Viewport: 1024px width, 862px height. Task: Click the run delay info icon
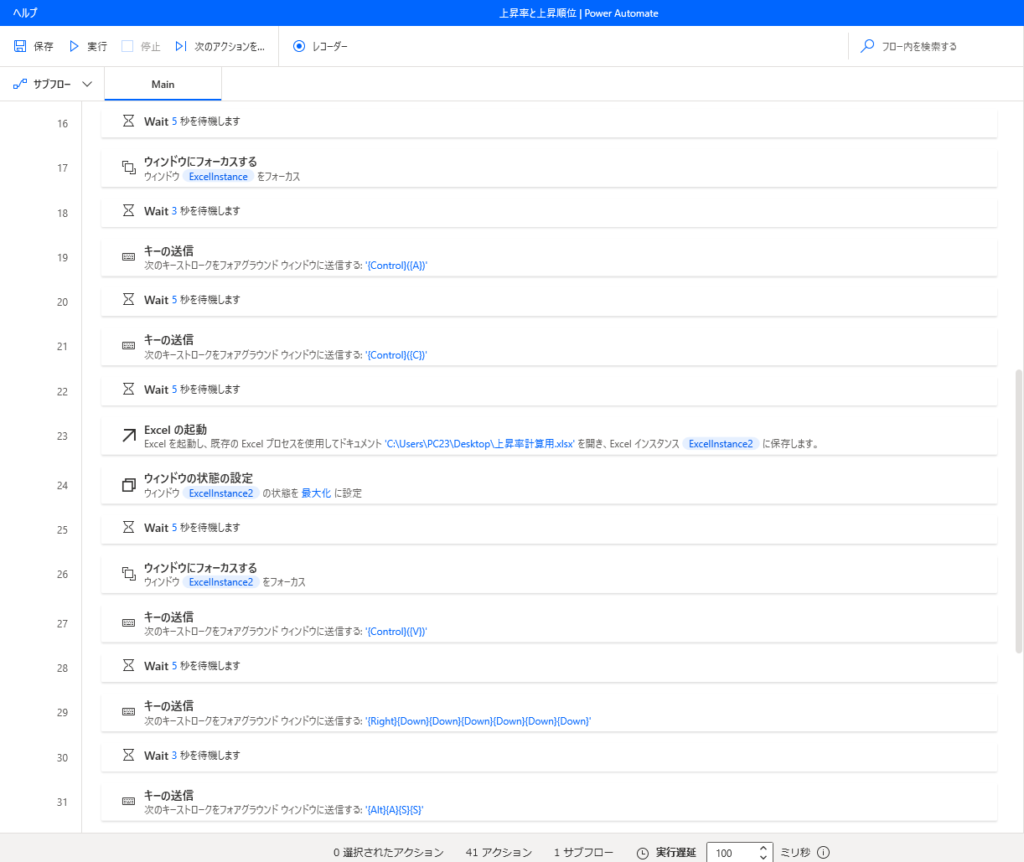click(824, 853)
